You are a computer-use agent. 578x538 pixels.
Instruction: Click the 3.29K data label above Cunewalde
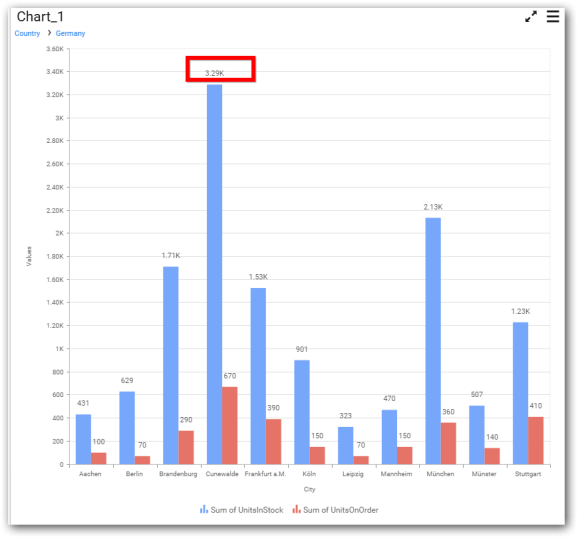[215, 73]
